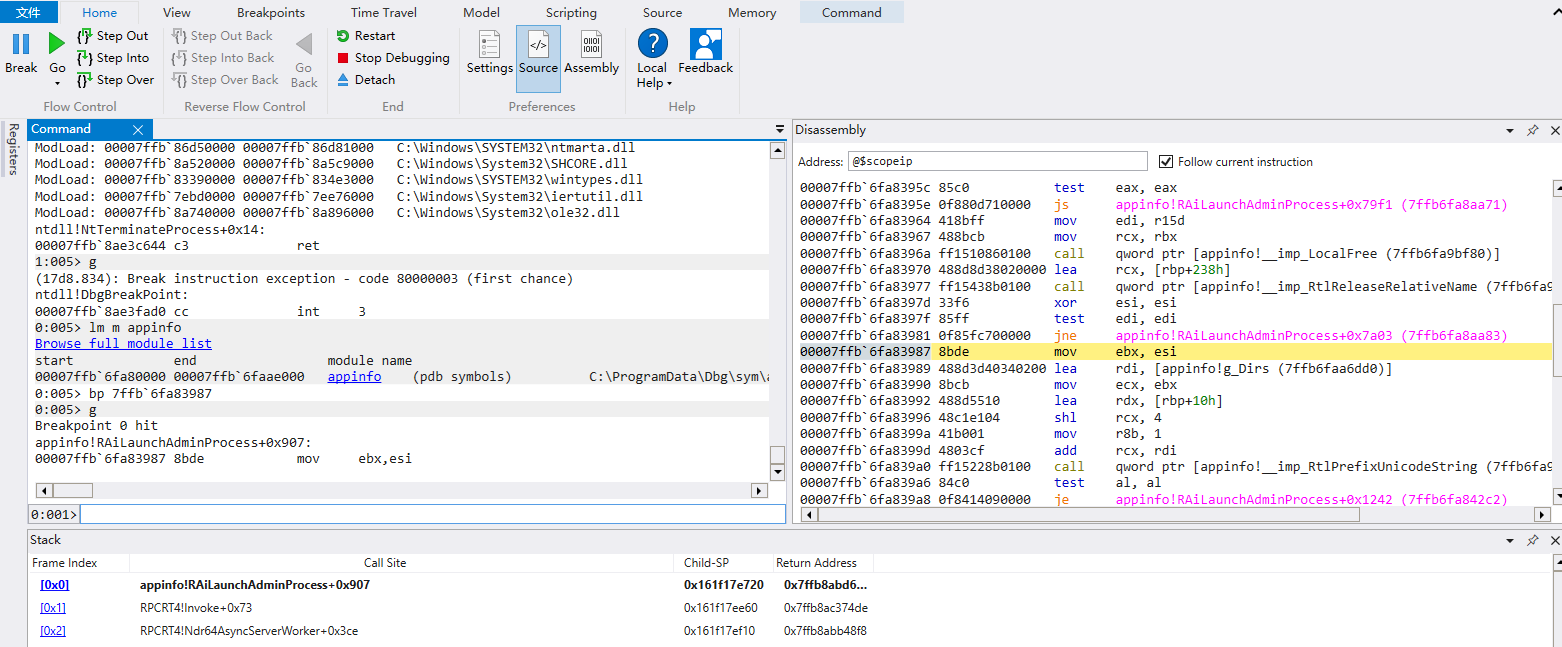This screenshot has width=1562, height=647.
Task: Click the Step Over Back button
Action: pyautogui.click(x=225, y=80)
